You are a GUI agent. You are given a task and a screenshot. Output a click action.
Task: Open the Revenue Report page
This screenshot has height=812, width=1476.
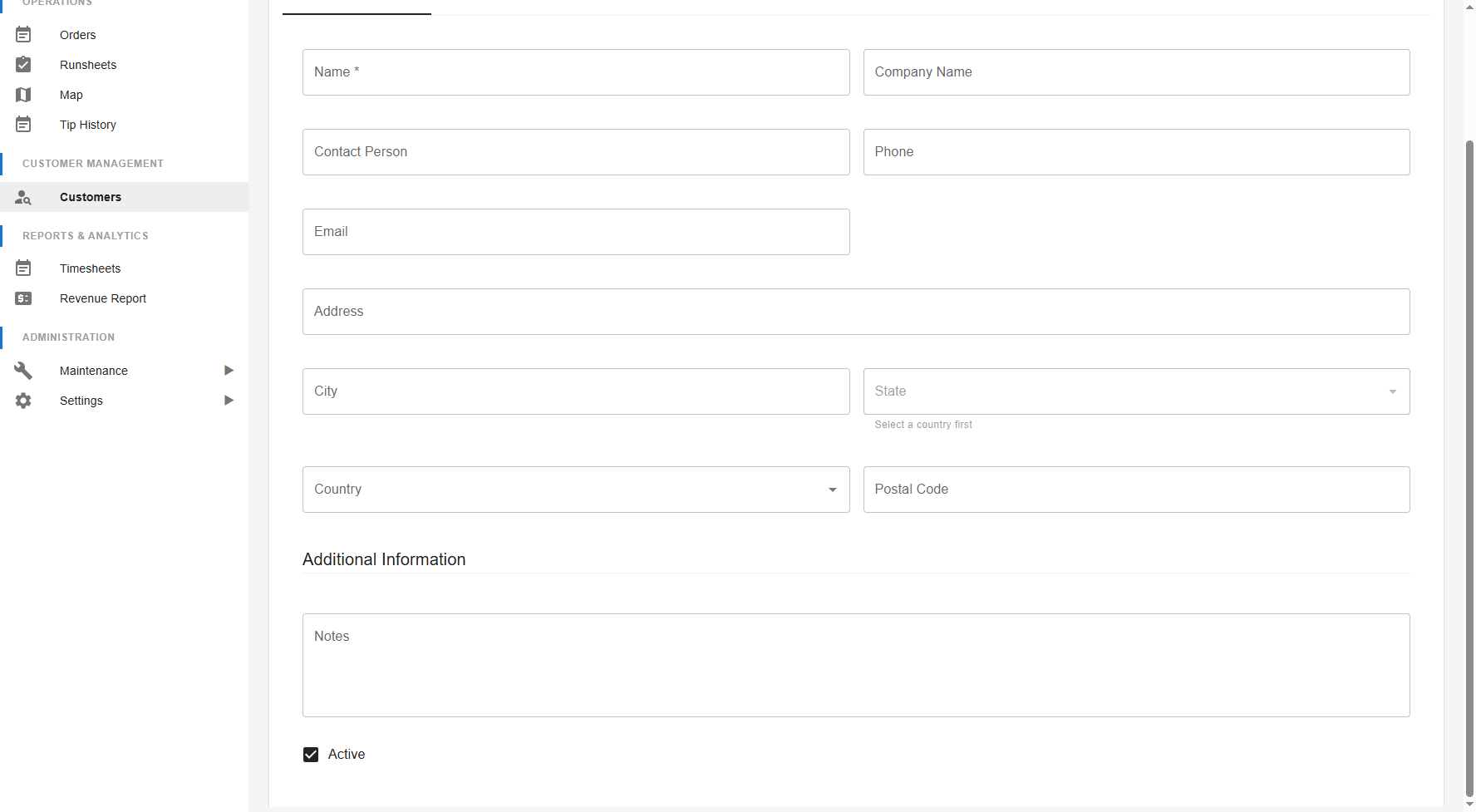[x=102, y=298]
